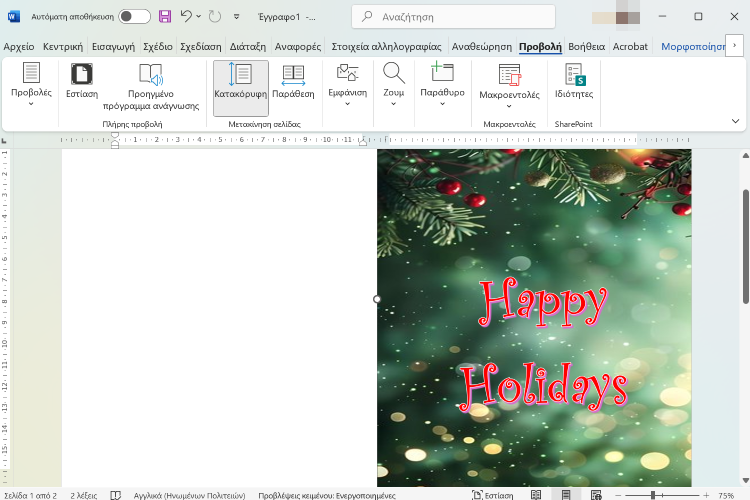Image resolution: width=750 pixels, height=500 pixels.
Task: Open the Βοήθεια tab
Action: click(586, 46)
